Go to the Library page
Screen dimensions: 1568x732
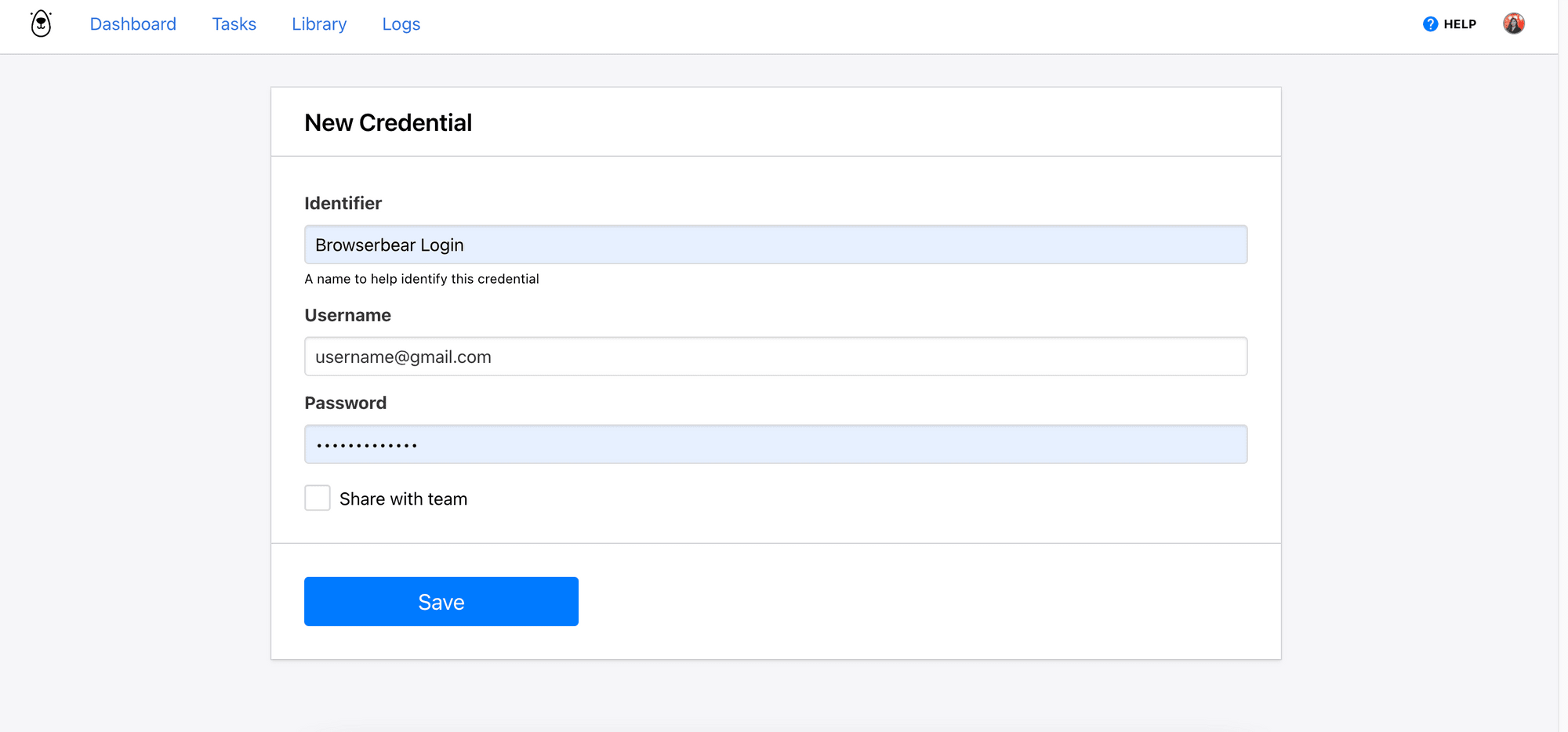(x=318, y=24)
